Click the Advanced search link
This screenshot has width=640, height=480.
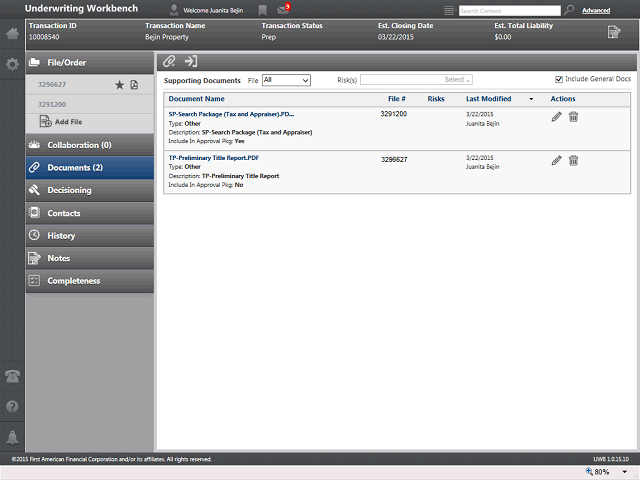click(596, 11)
